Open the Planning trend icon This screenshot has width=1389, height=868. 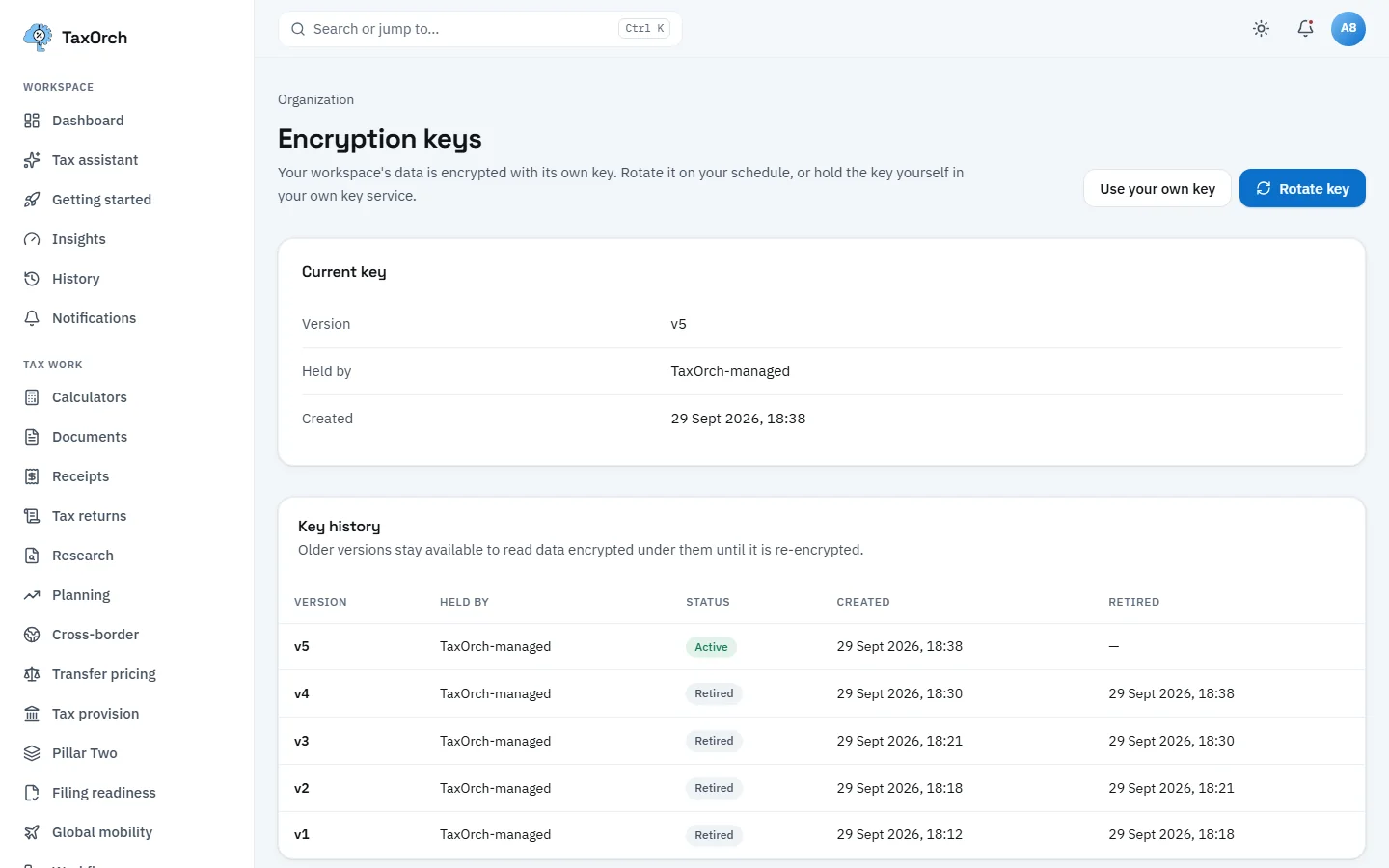point(32,595)
